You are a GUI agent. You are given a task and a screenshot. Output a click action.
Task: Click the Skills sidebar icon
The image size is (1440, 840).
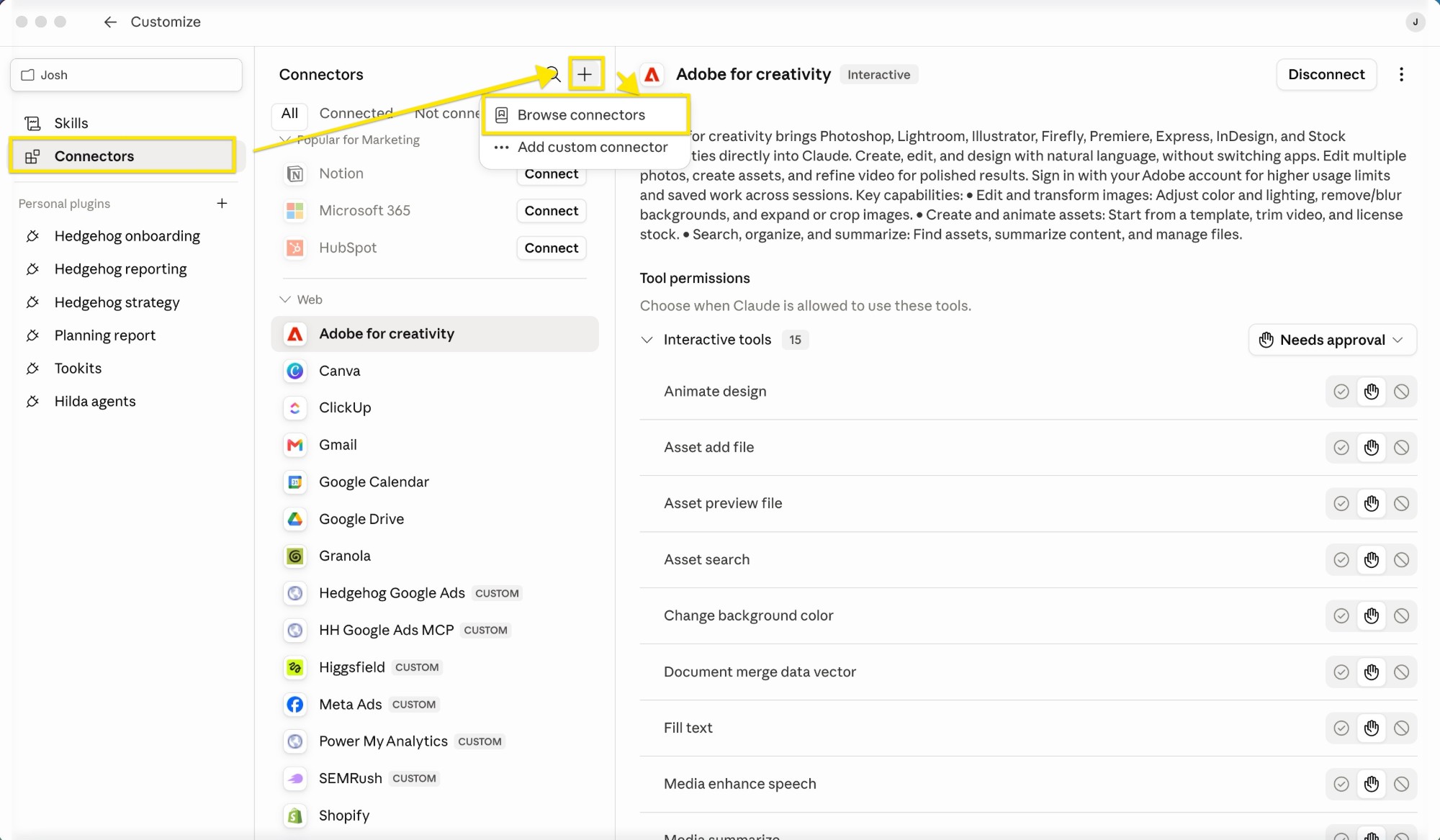coord(33,123)
